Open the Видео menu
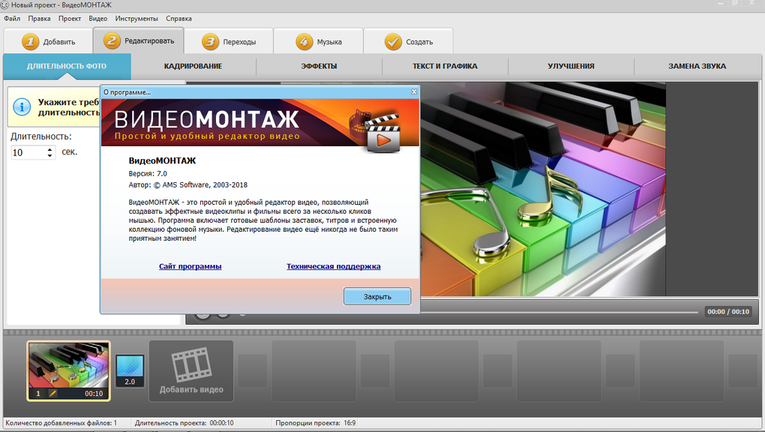Viewport: 765px width, 432px height. coord(98,19)
